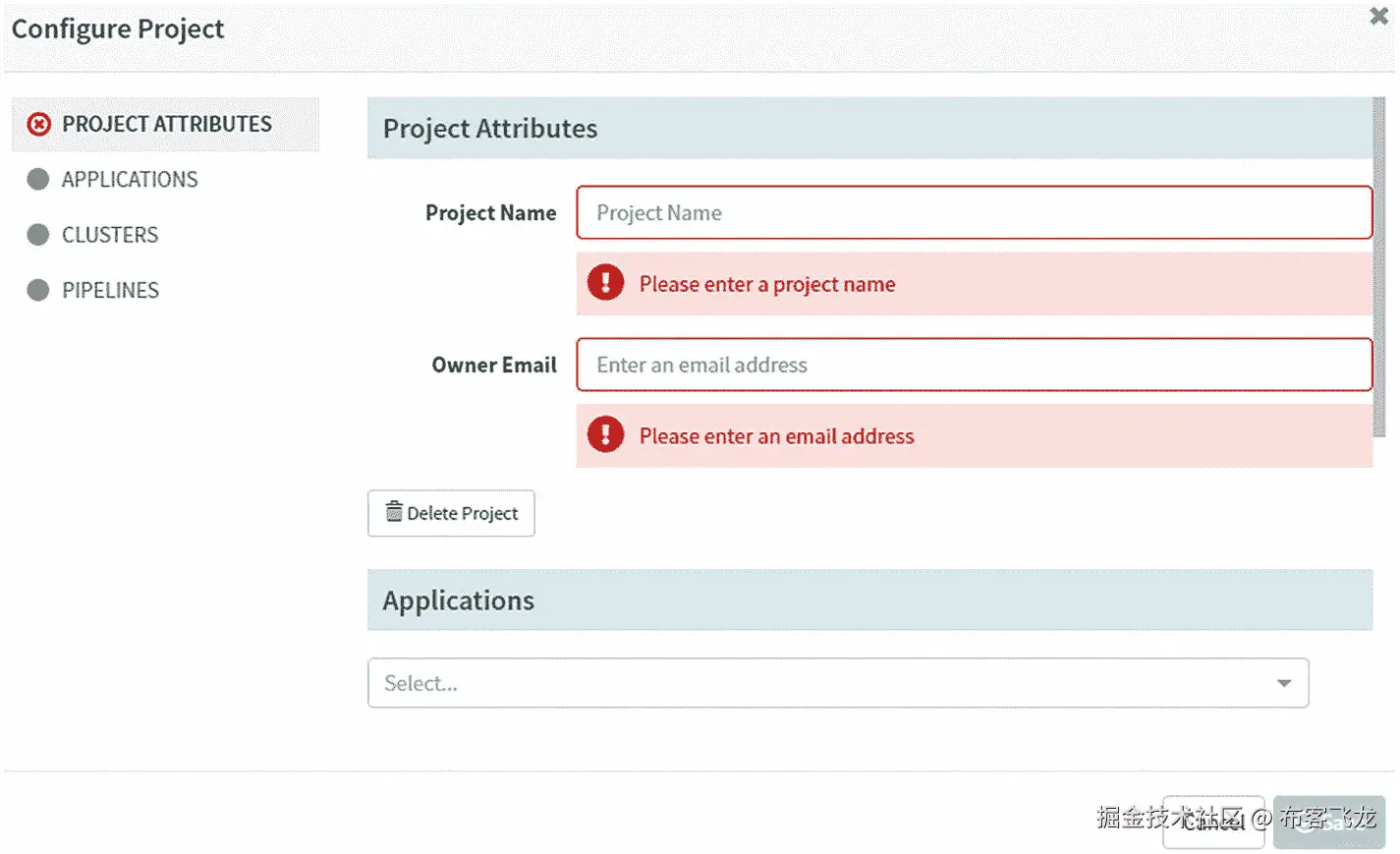
Task: Expand the Applications dropdown arrow
Action: 1283,683
